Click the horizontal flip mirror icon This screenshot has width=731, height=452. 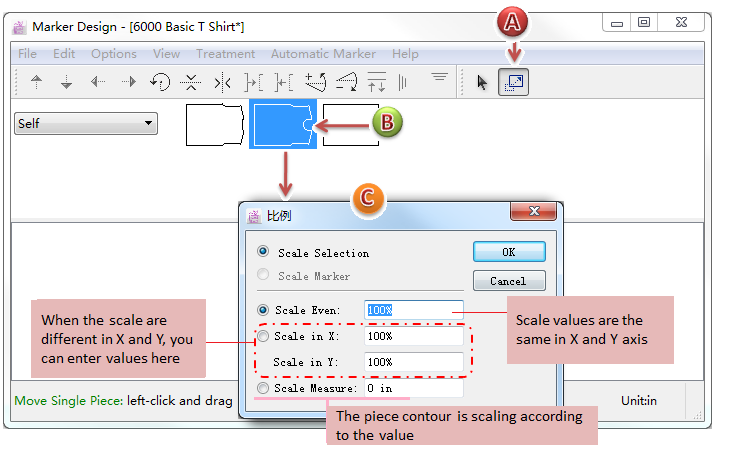[x=222, y=83]
